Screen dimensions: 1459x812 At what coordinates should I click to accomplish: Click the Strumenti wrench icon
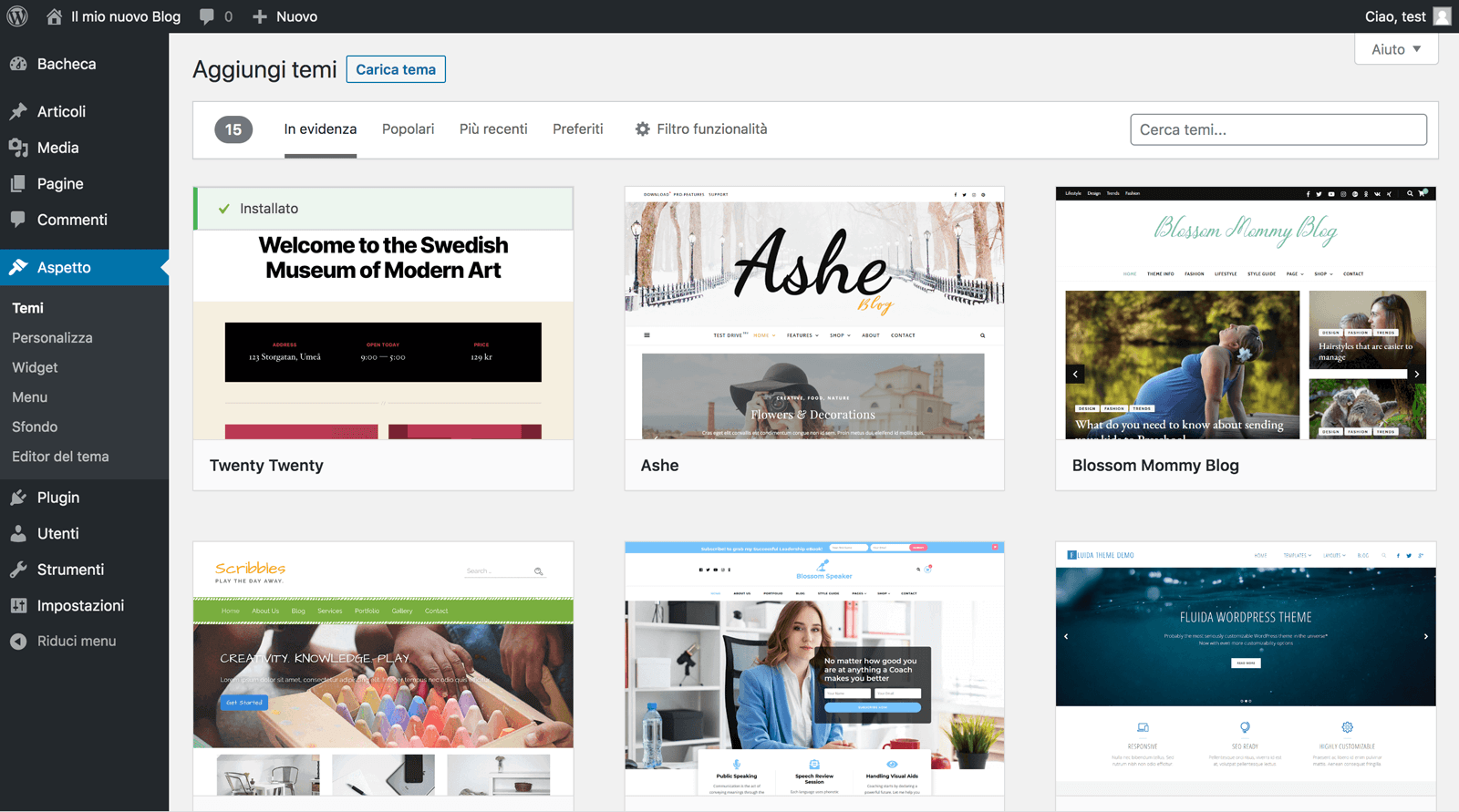[x=18, y=570]
